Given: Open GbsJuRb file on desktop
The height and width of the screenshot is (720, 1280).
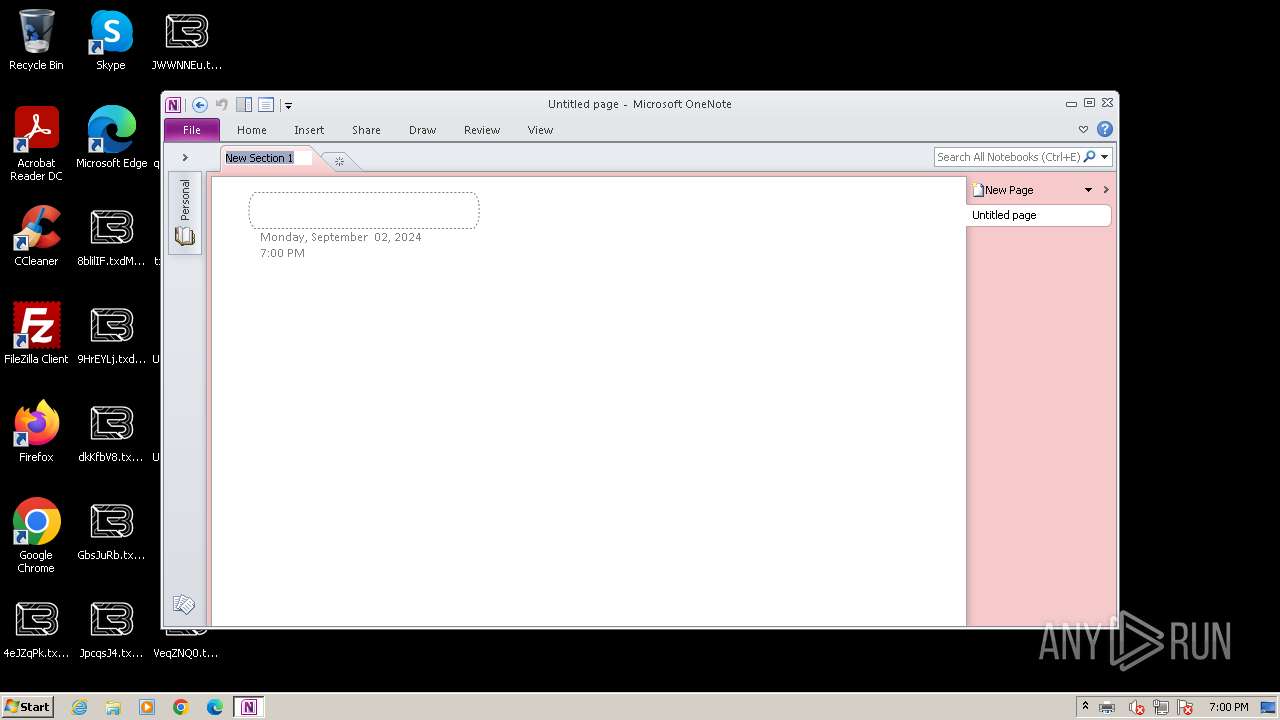Looking at the screenshot, I should tap(111, 530).
